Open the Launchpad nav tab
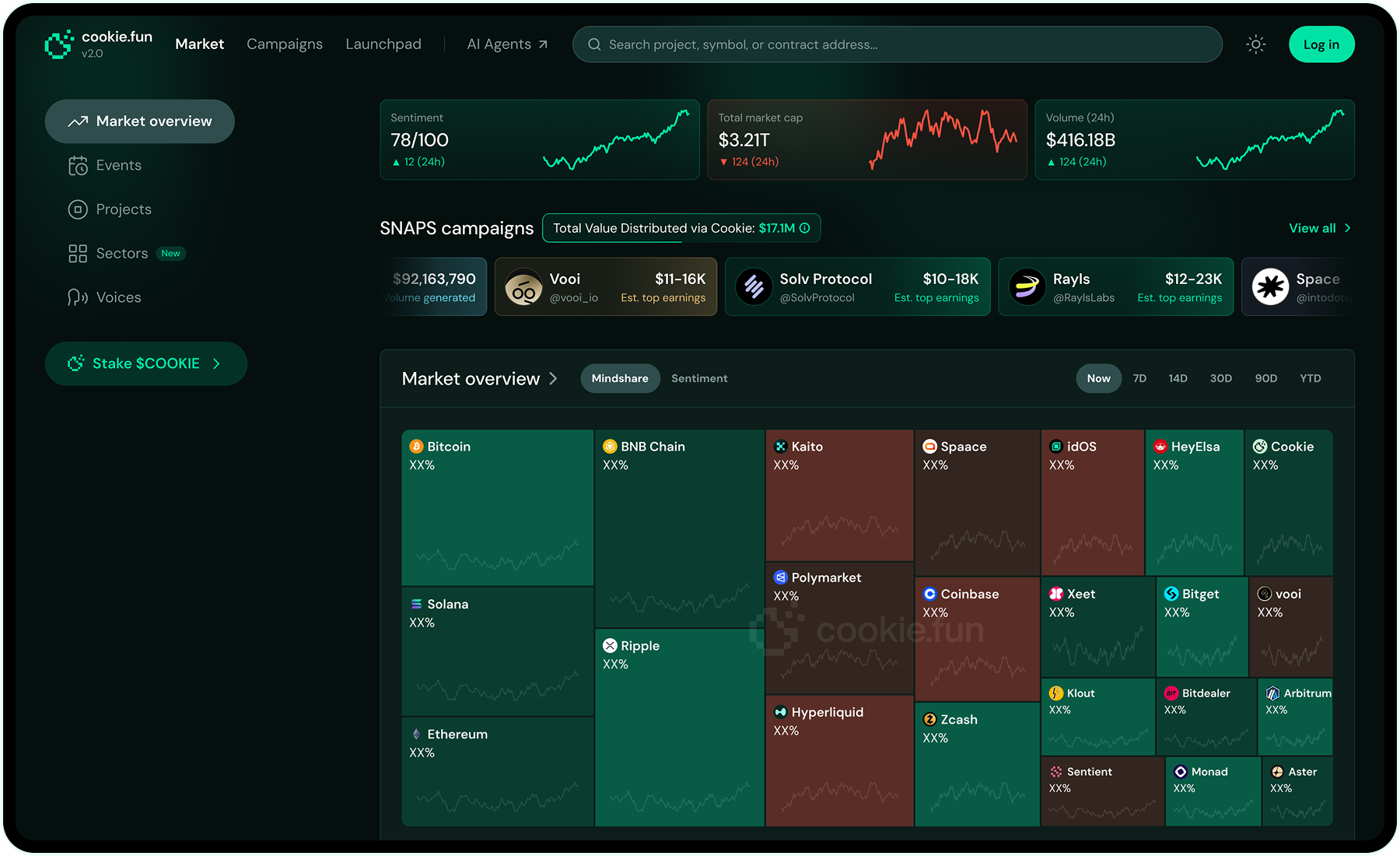Viewport: 1400px width, 856px height. pyautogui.click(x=383, y=44)
